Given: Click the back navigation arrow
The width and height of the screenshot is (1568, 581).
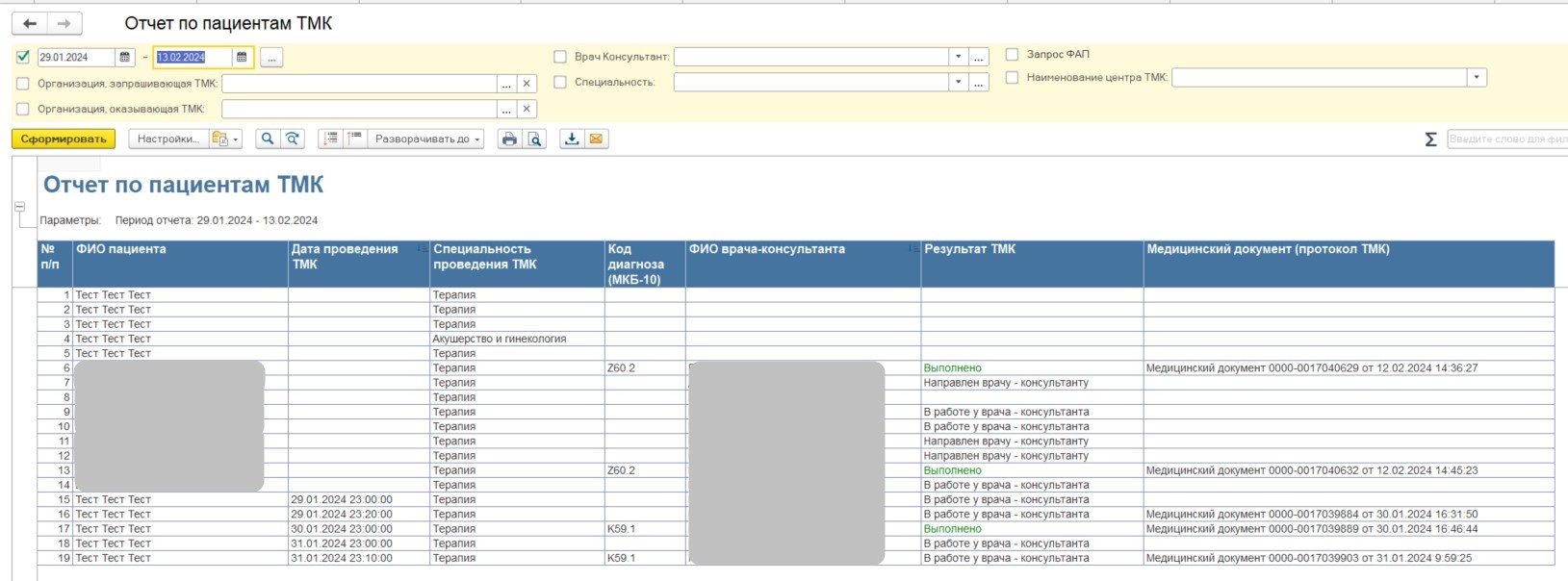Looking at the screenshot, I should pos(30,23).
